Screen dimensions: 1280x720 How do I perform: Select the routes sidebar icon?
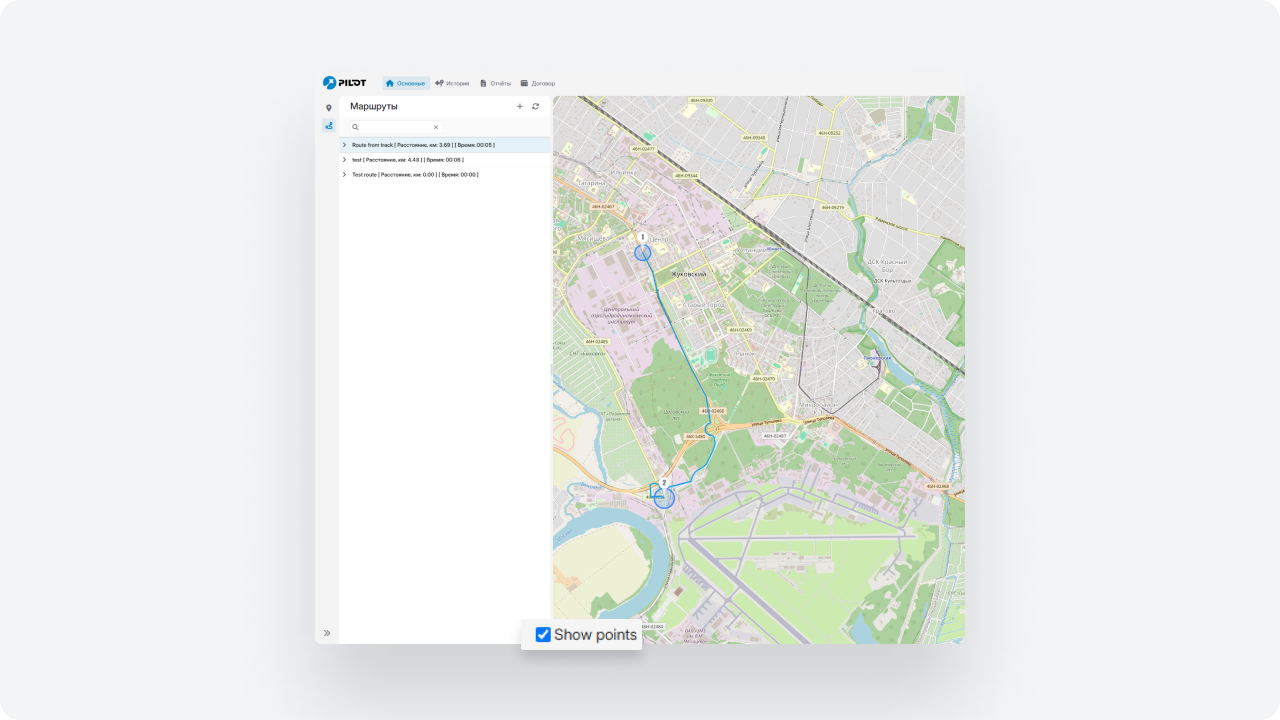click(x=328, y=126)
